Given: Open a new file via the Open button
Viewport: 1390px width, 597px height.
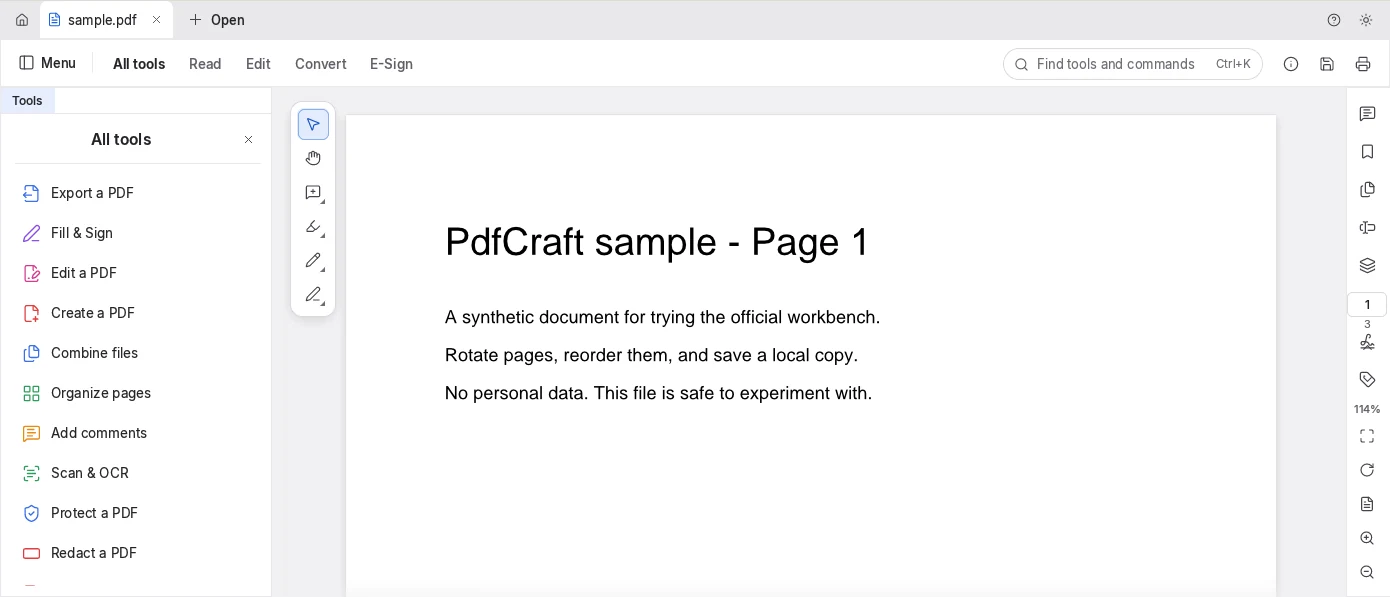Looking at the screenshot, I should [217, 20].
